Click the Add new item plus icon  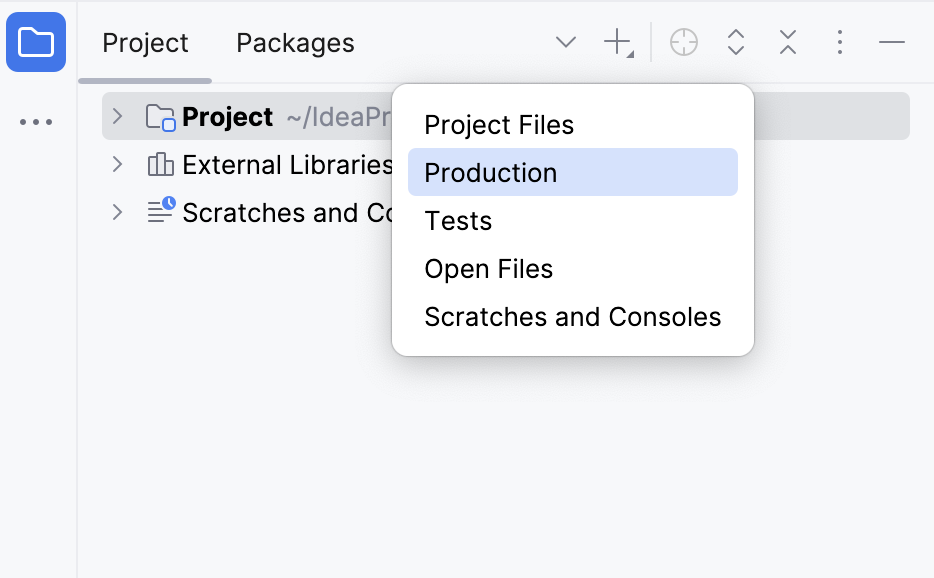(x=616, y=42)
